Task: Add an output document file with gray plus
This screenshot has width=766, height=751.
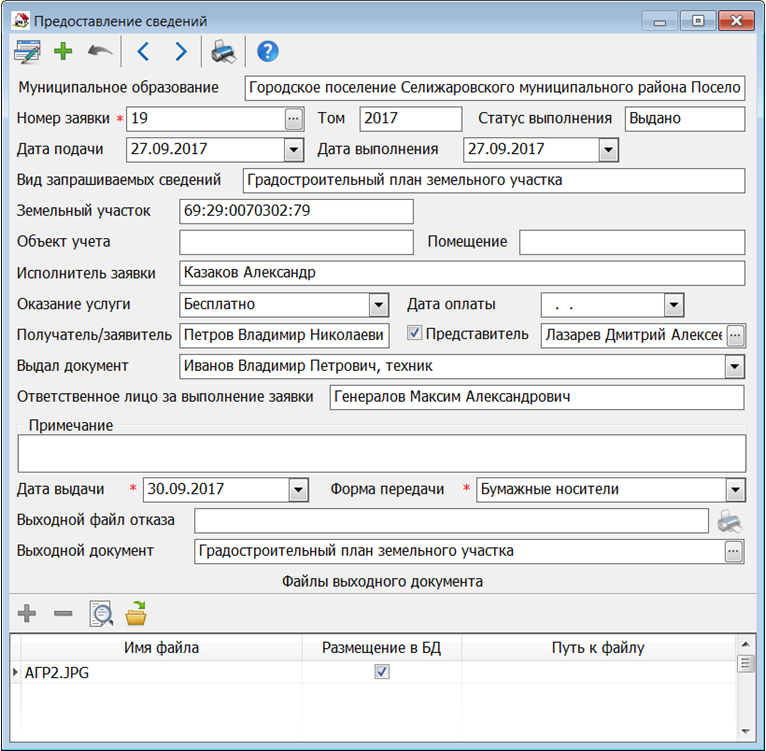Action: point(27,613)
